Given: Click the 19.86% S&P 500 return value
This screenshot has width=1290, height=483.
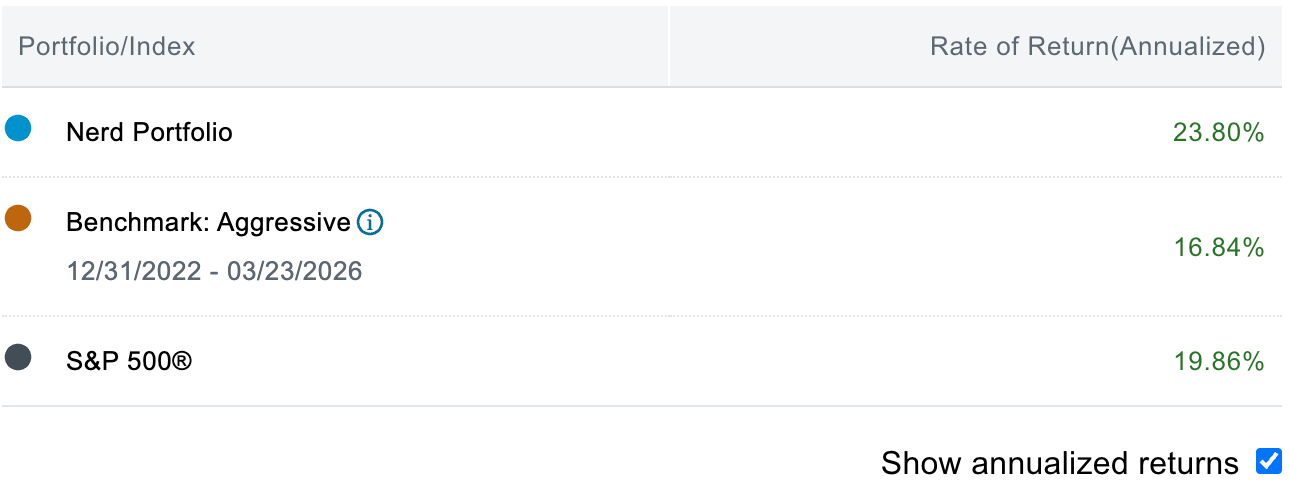Looking at the screenshot, I should (x=1218, y=361).
